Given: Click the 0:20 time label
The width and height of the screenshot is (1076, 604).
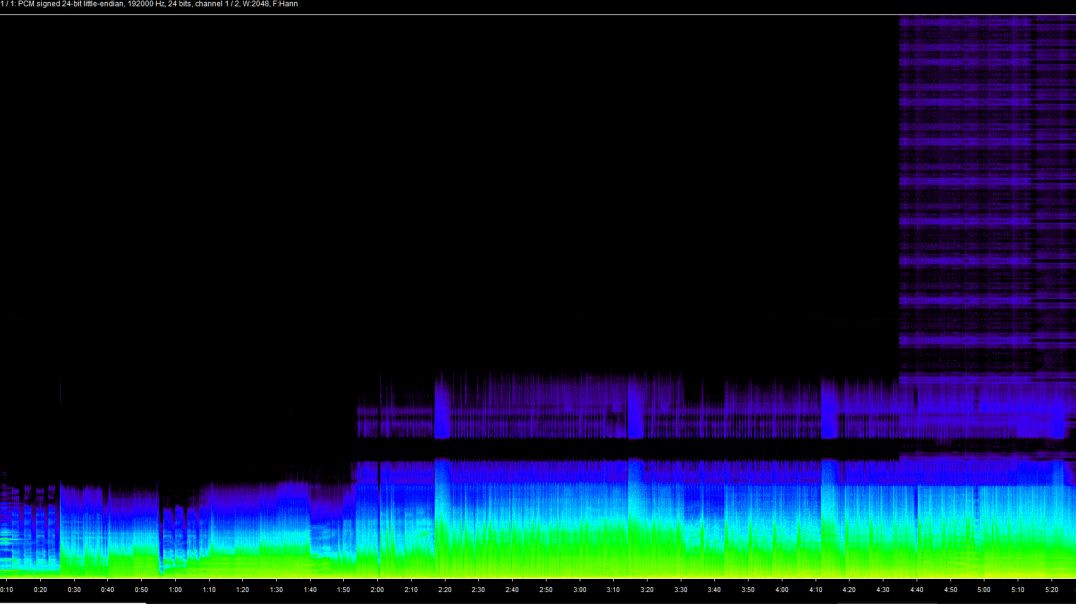Looking at the screenshot, I should 40,590.
